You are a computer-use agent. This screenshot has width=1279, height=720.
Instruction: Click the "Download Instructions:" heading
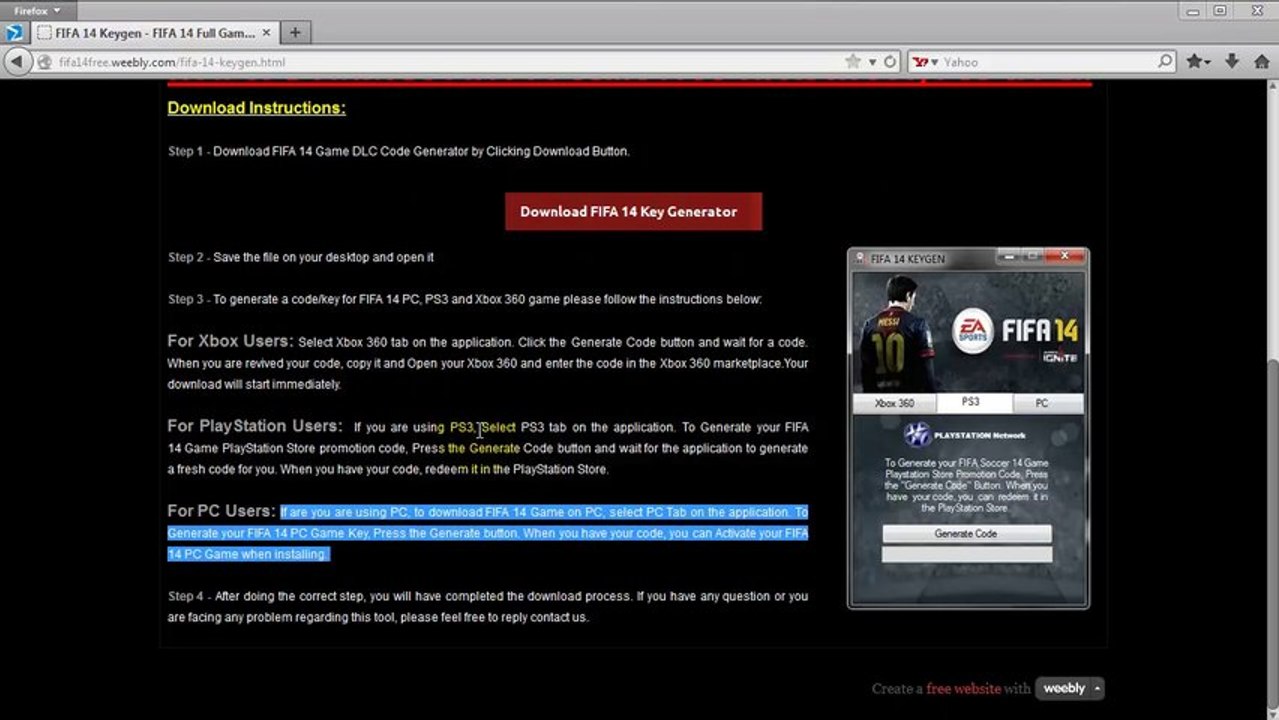[x=256, y=108]
